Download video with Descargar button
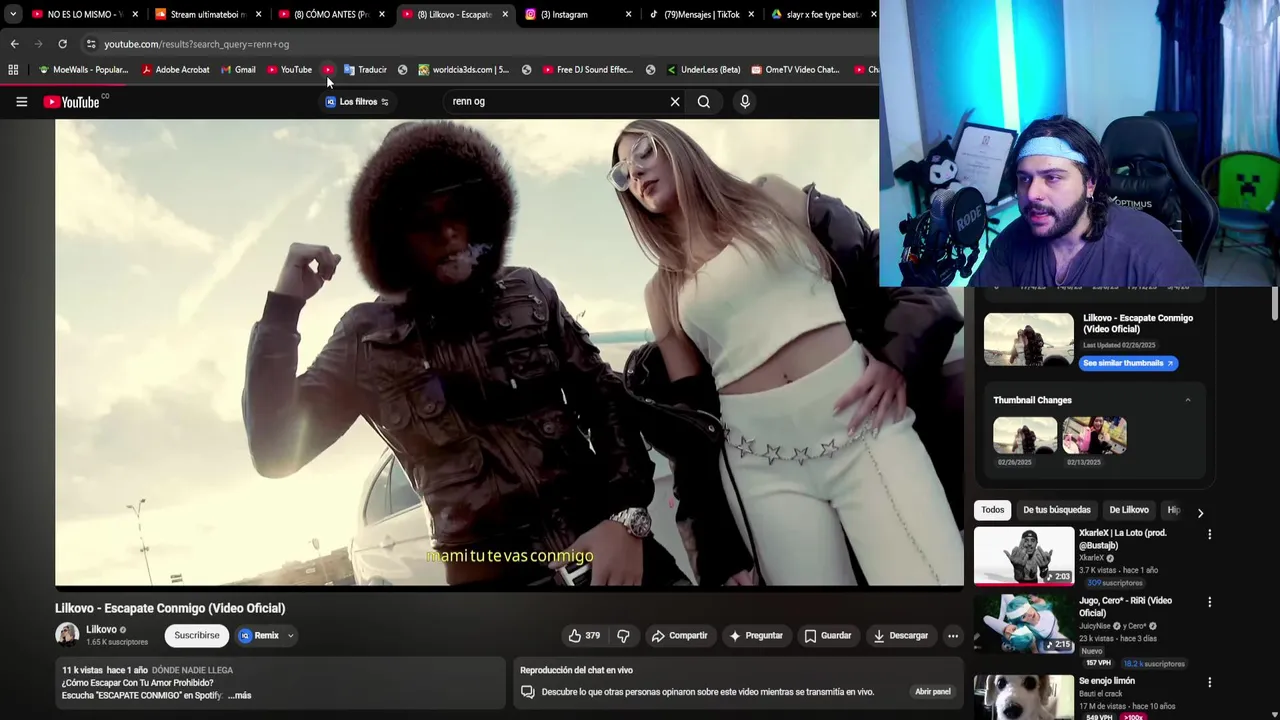 (x=901, y=635)
